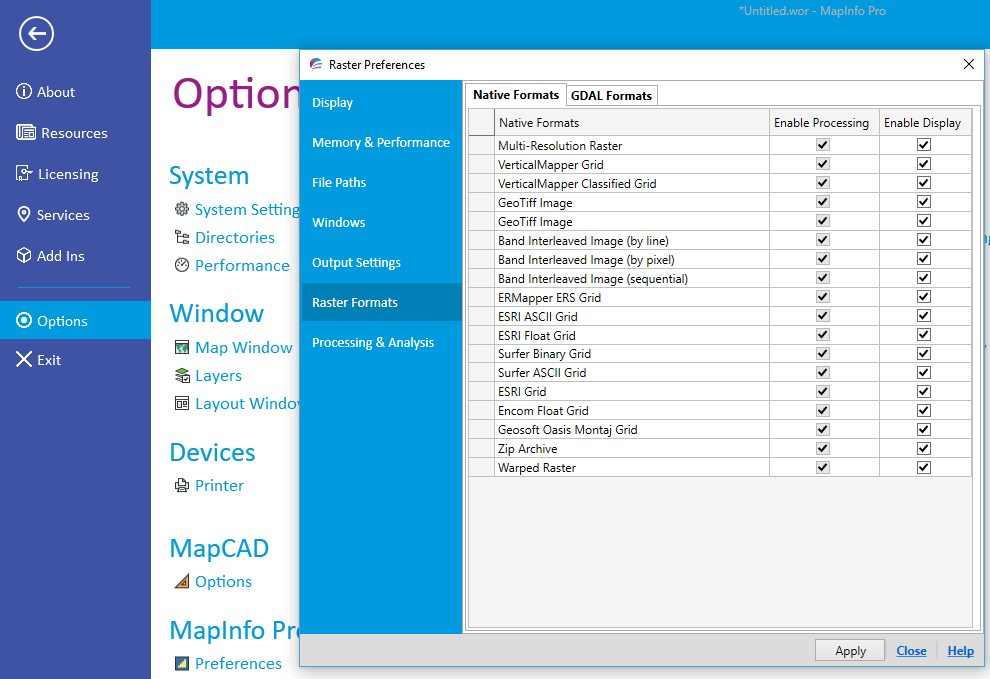Viewport: 990px width, 679px height.
Task: Toggle Enable Processing for Surfer Binary Grid
Action: click(x=822, y=353)
